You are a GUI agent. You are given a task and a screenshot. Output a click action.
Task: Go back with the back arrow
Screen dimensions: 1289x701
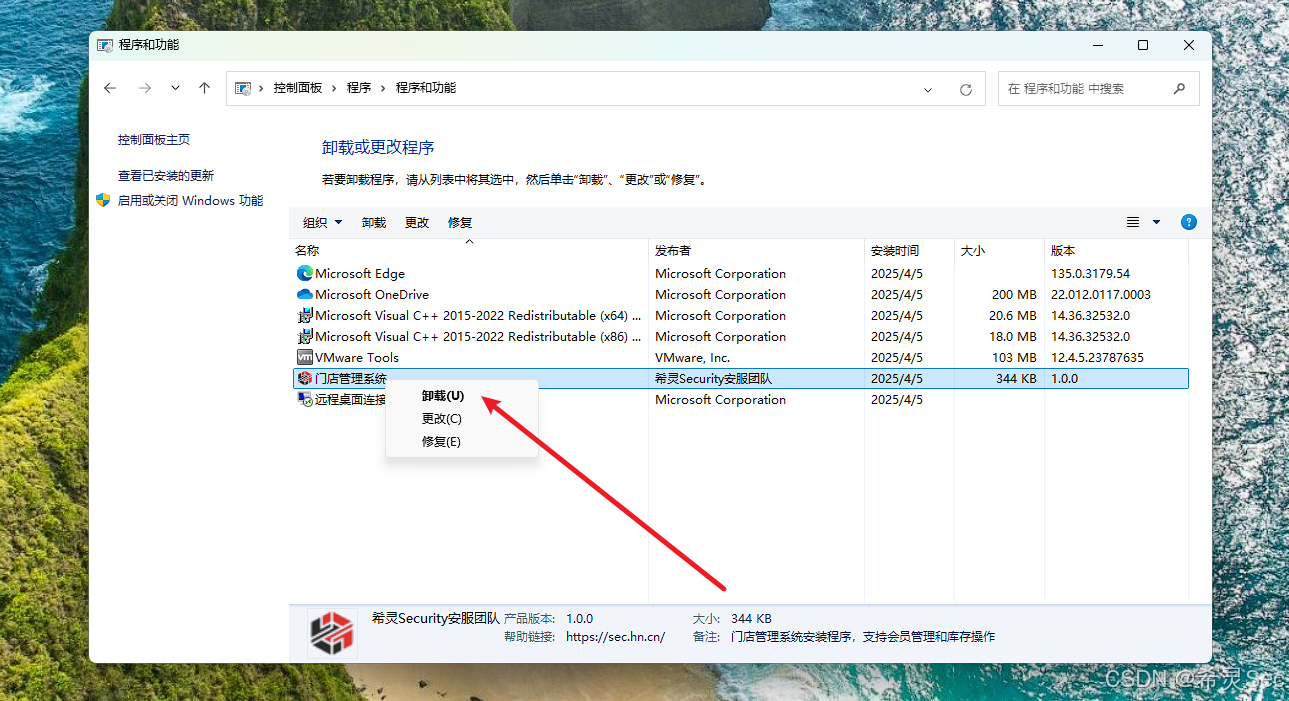[110, 88]
